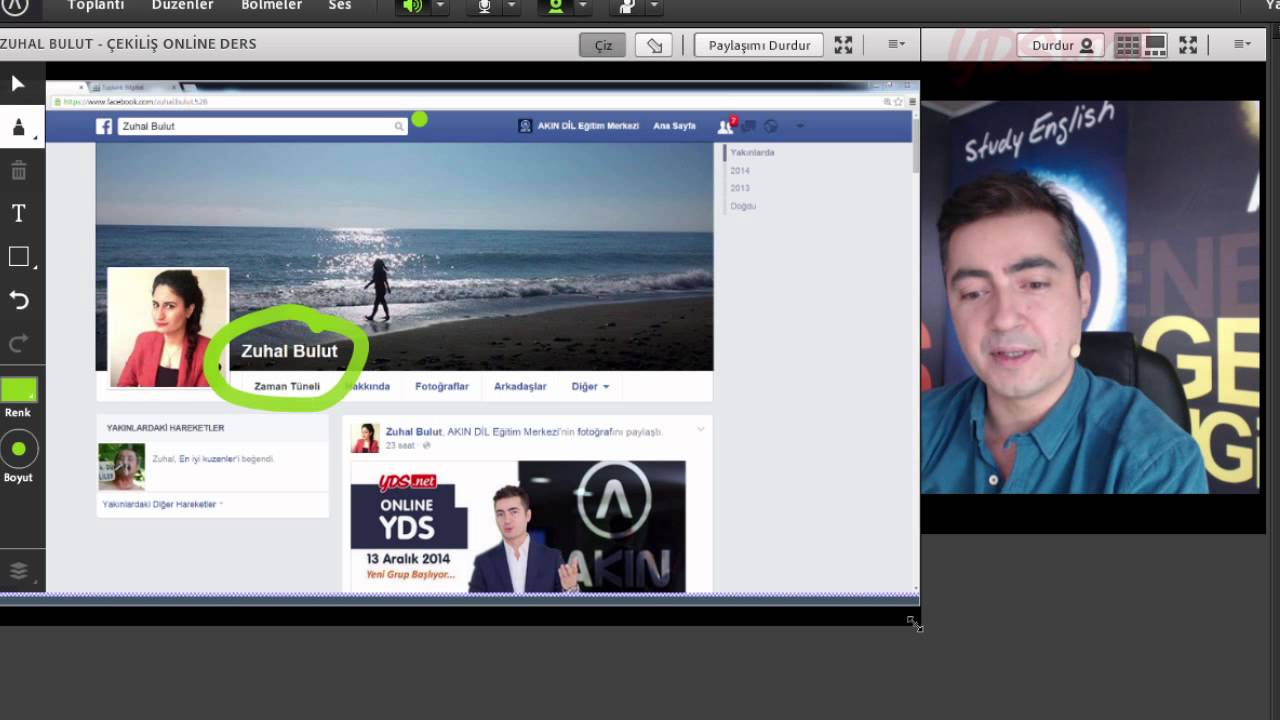Mute the green speaker icon

tap(412, 7)
